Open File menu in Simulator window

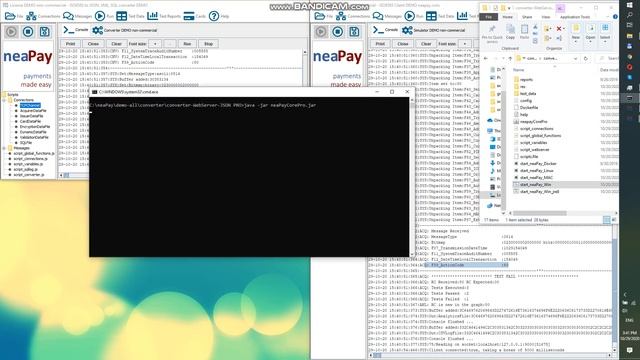click(324, 16)
